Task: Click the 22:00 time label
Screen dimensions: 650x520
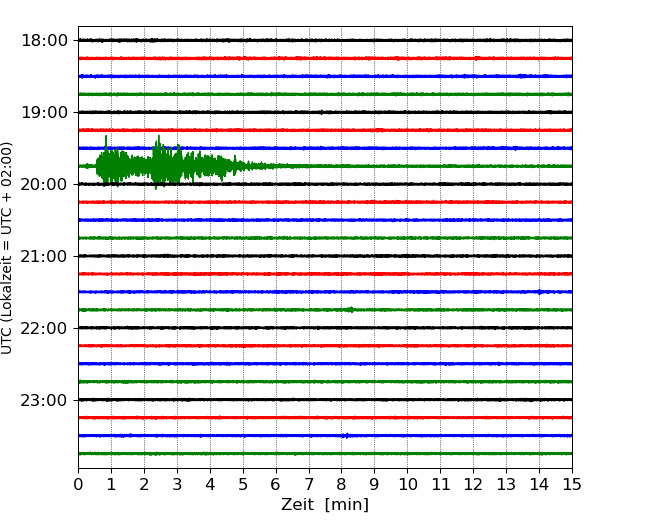Action: (44, 328)
